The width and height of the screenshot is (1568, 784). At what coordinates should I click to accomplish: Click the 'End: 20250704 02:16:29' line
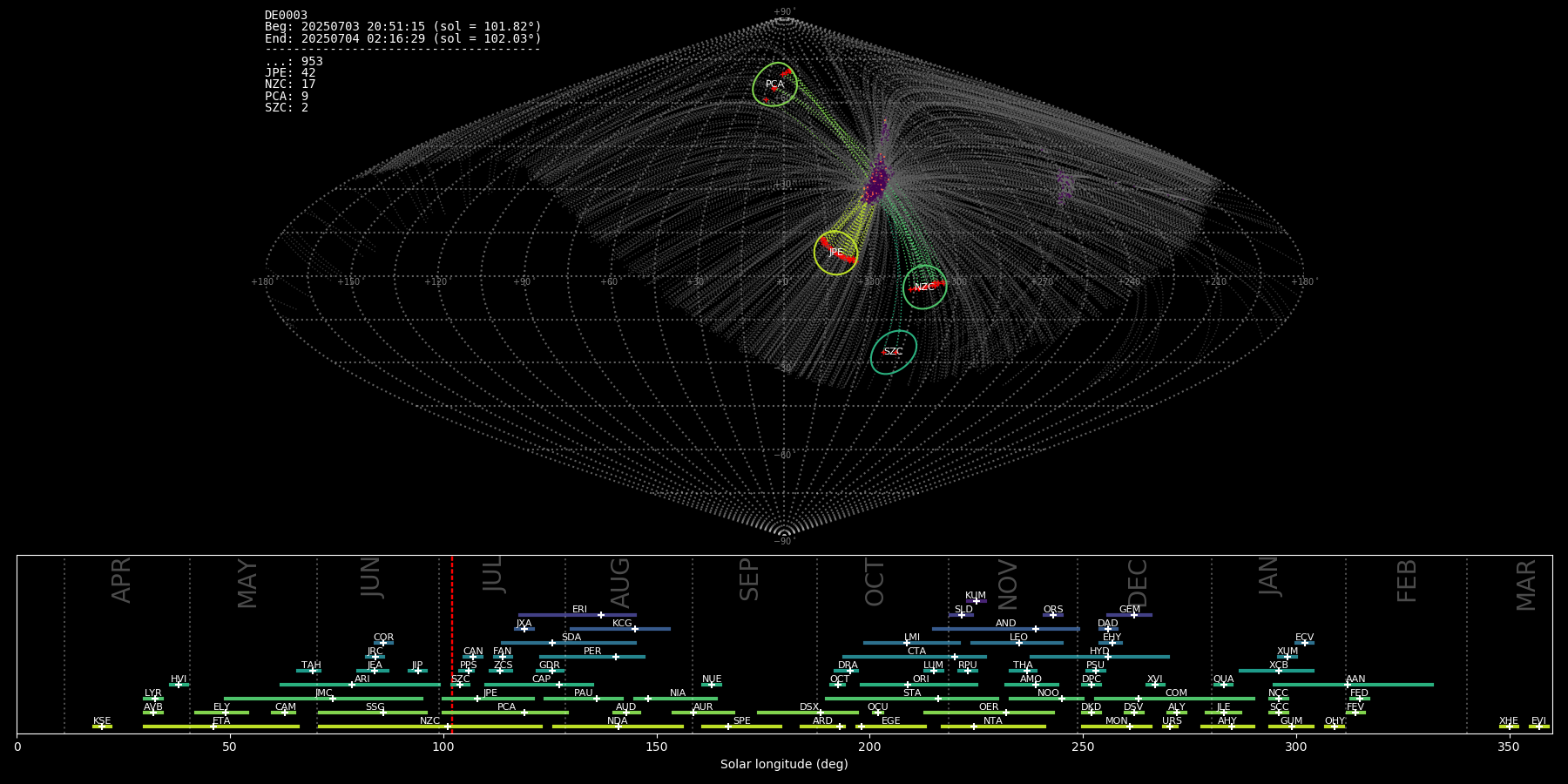click(x=403, y=38)
